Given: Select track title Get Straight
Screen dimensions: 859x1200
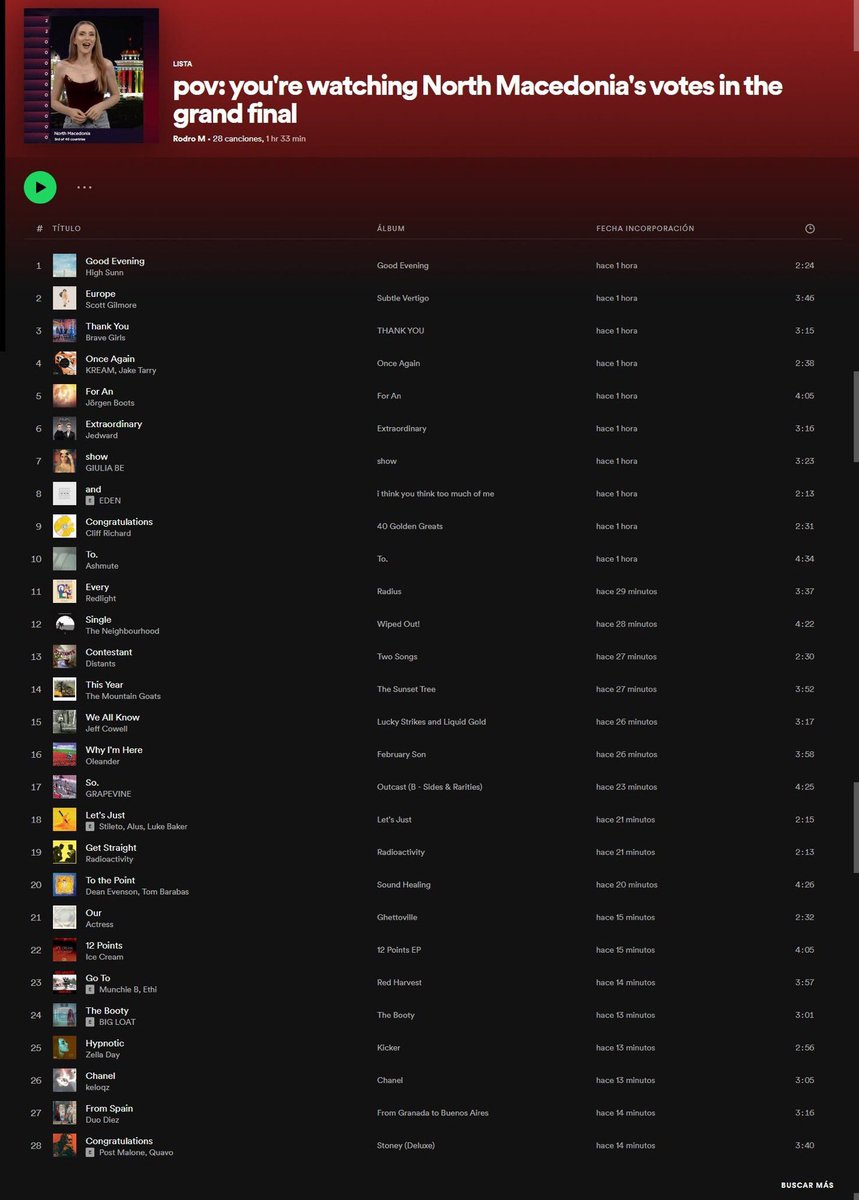Looking at the screenshot, I should 111,847.
